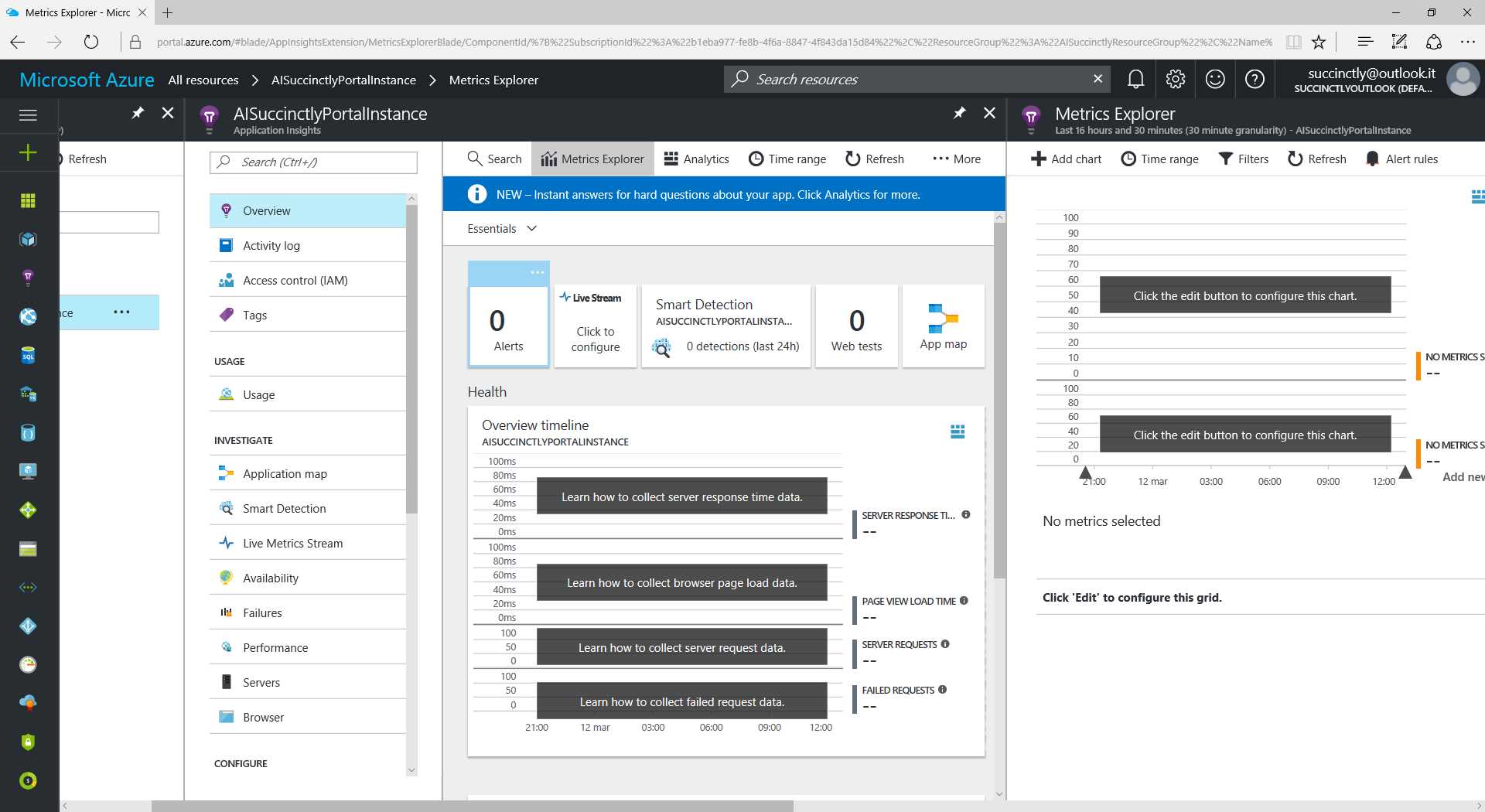Open Time range in Overview toolbar
The height and width of the screenshot is (812, 1485).
tap(787, 159)
